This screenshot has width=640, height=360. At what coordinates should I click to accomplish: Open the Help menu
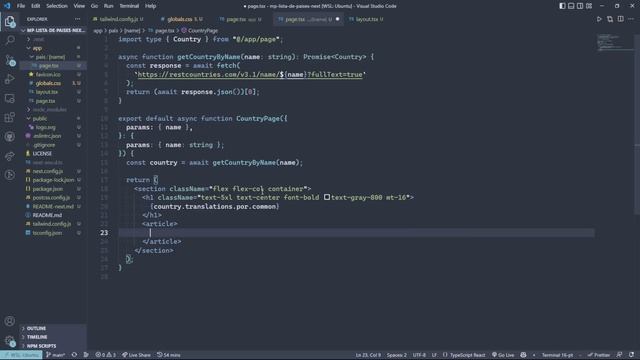[x=151, y=6]
